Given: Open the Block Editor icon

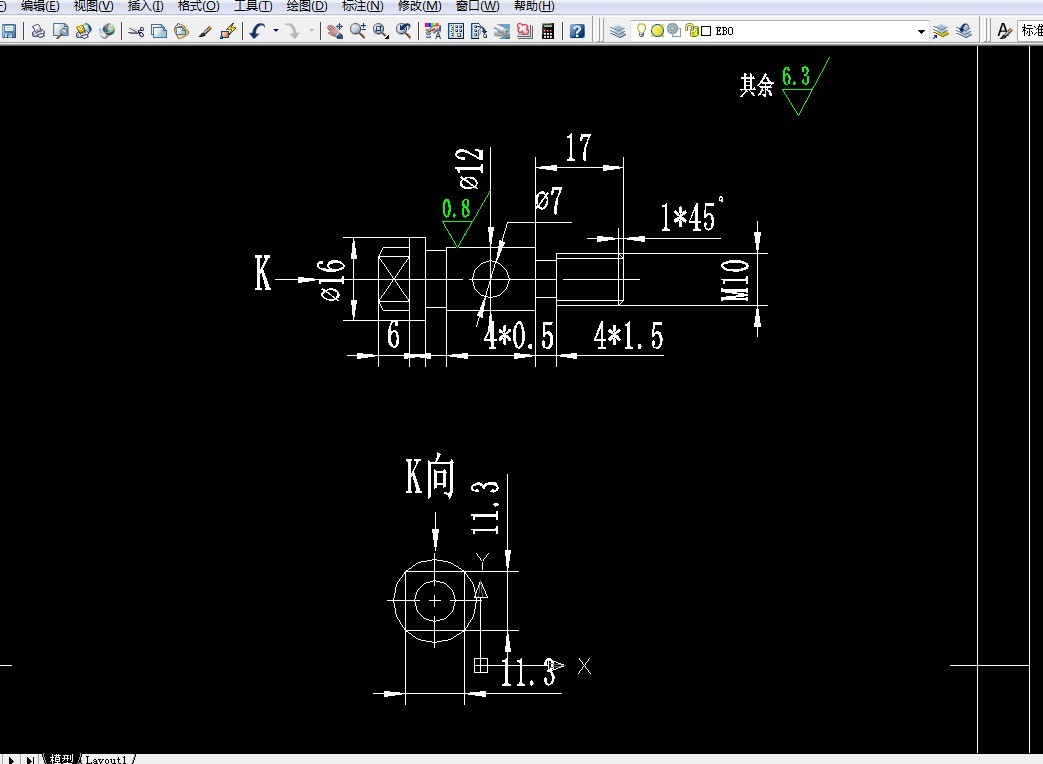Looking at the screenshot, I should pos(228,31).
